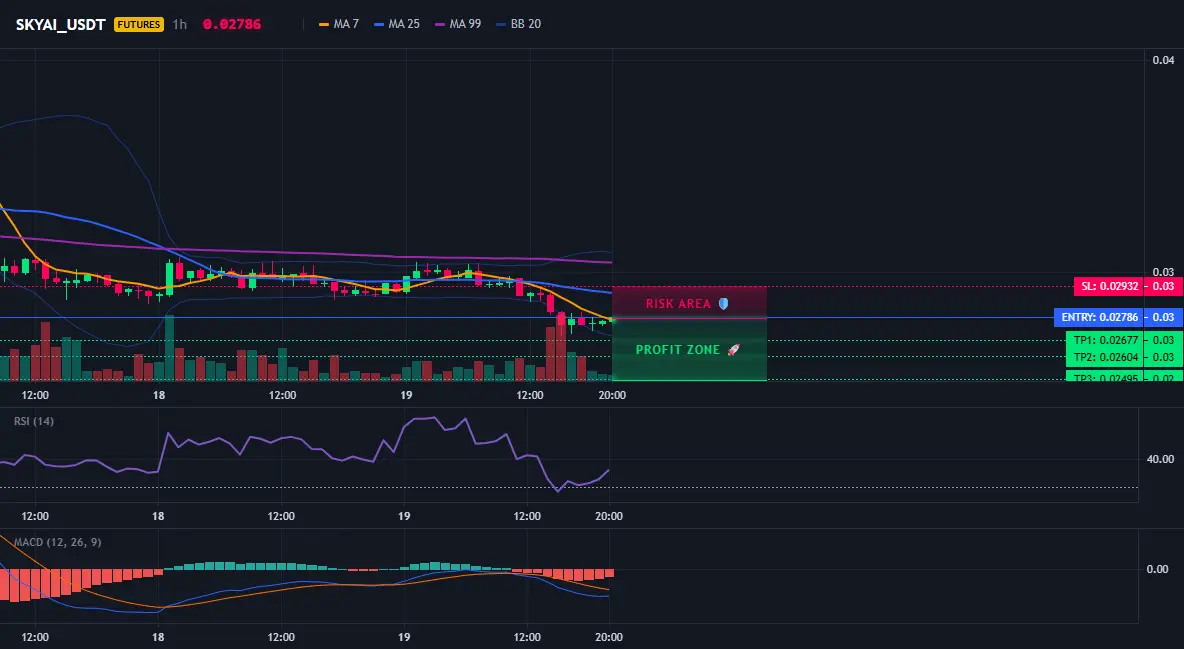Click the SKYAI_USDT symbol name
The width and height of the screenshot is (1184, 649).
coord(60,24)
